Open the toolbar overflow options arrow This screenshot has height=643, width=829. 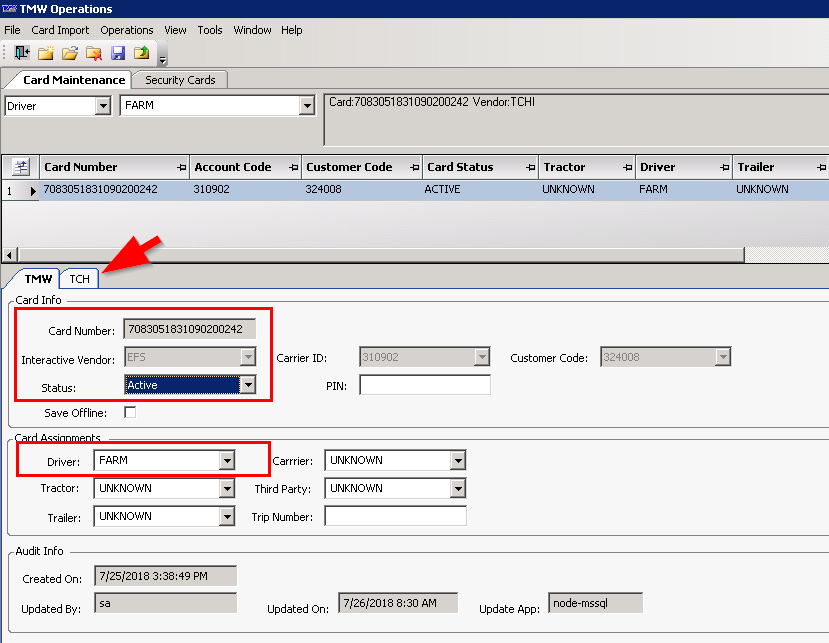click(x=163, y=60)
